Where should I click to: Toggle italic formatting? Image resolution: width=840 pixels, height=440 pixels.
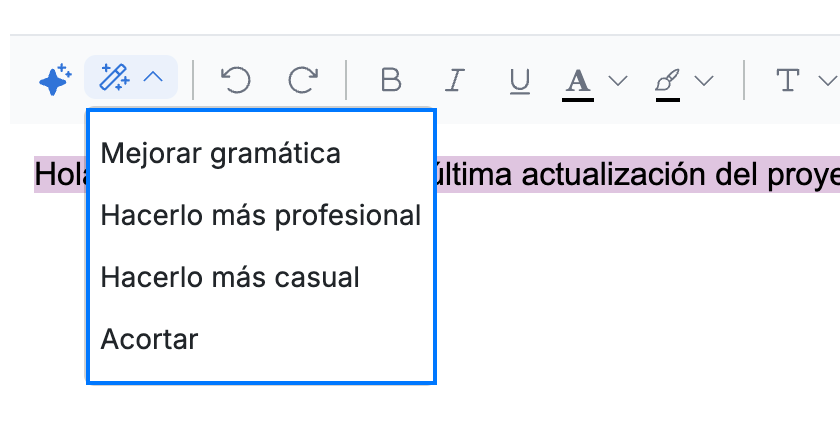455,80
